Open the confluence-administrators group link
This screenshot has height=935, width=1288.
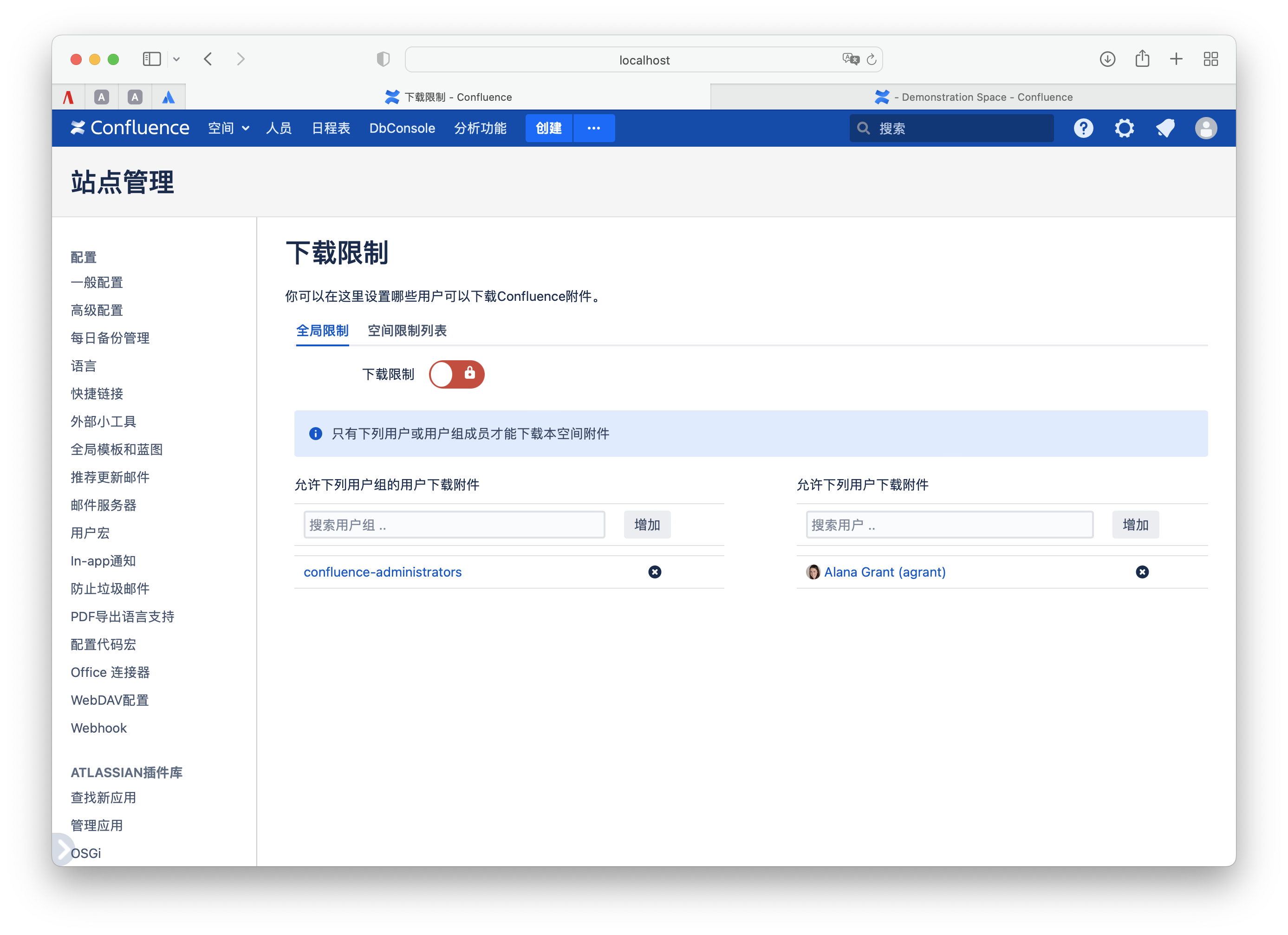tap(382, 571)
